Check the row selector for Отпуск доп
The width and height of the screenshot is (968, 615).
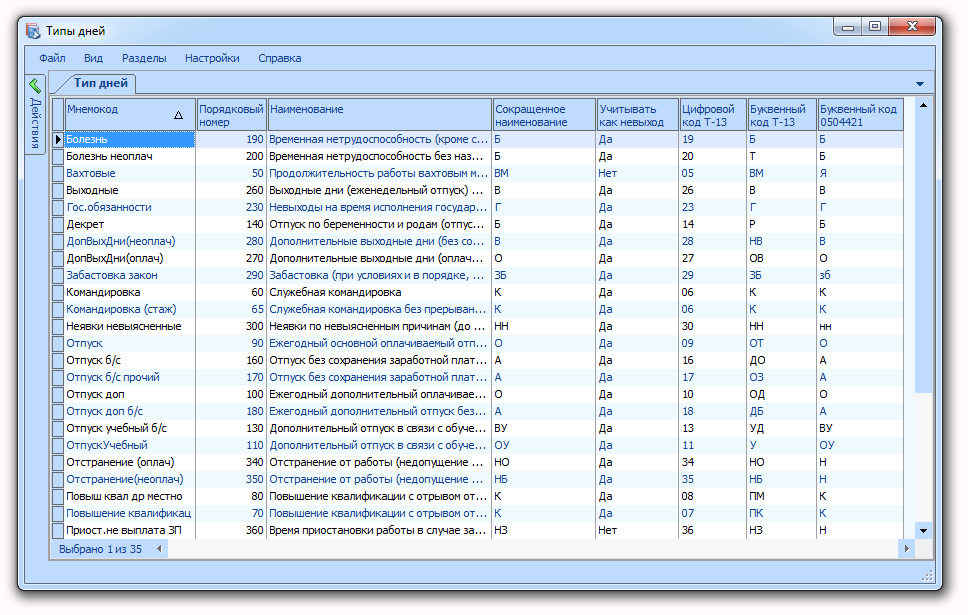58,395
